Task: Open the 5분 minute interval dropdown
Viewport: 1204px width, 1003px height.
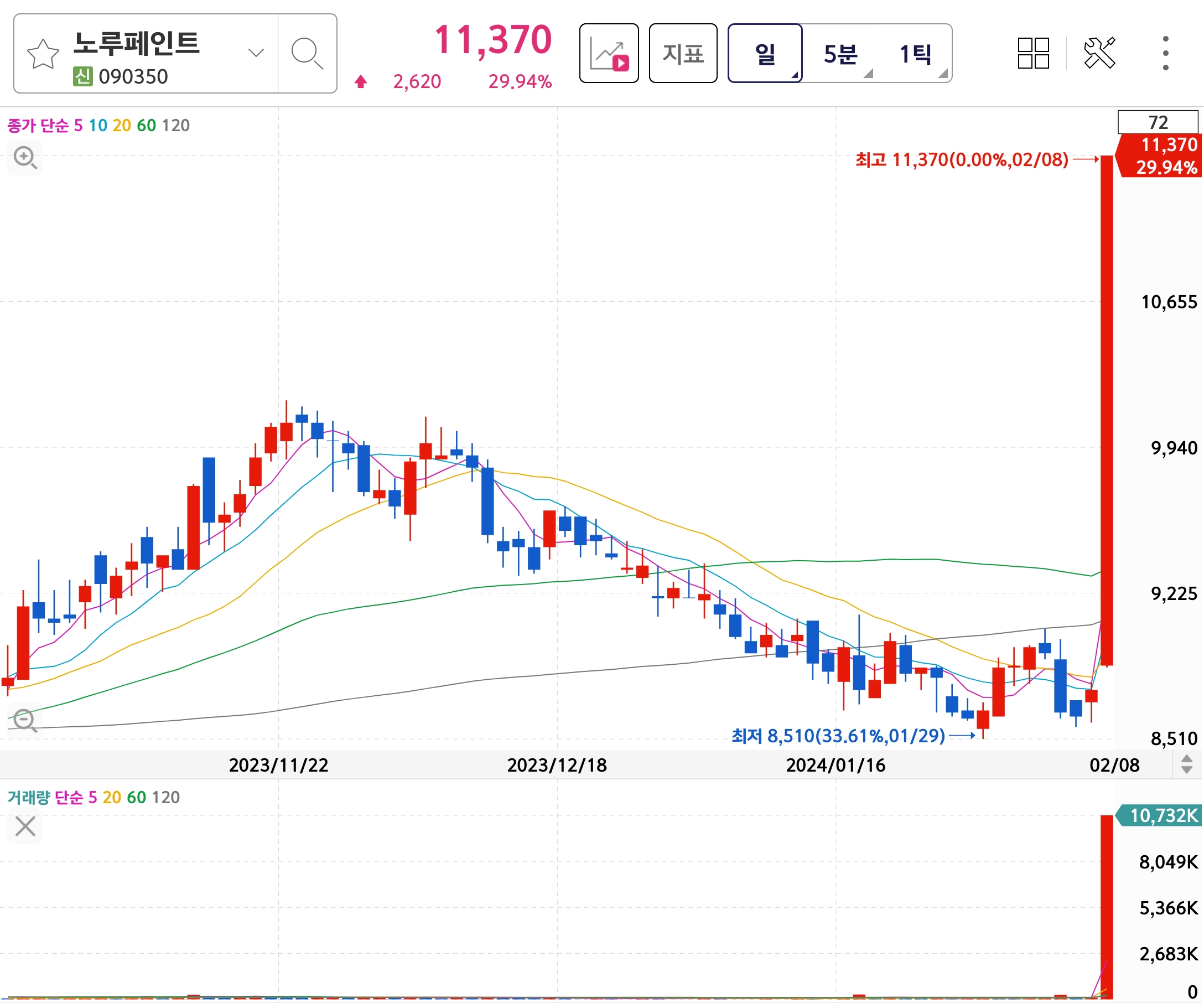Action: (x=842, y=54)
